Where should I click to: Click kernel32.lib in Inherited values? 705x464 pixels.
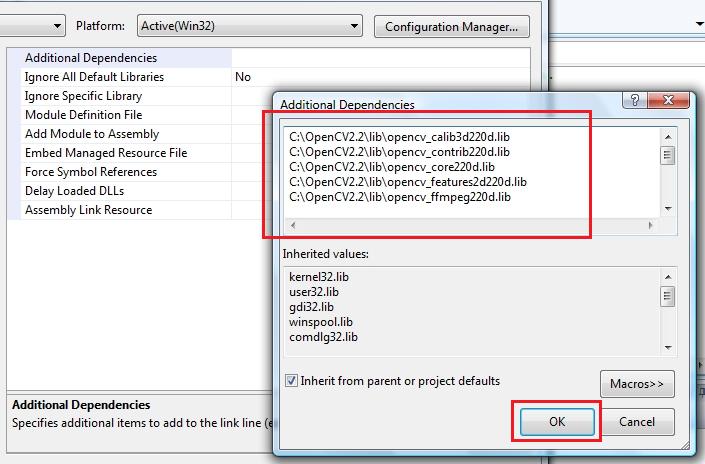(319, 277)
